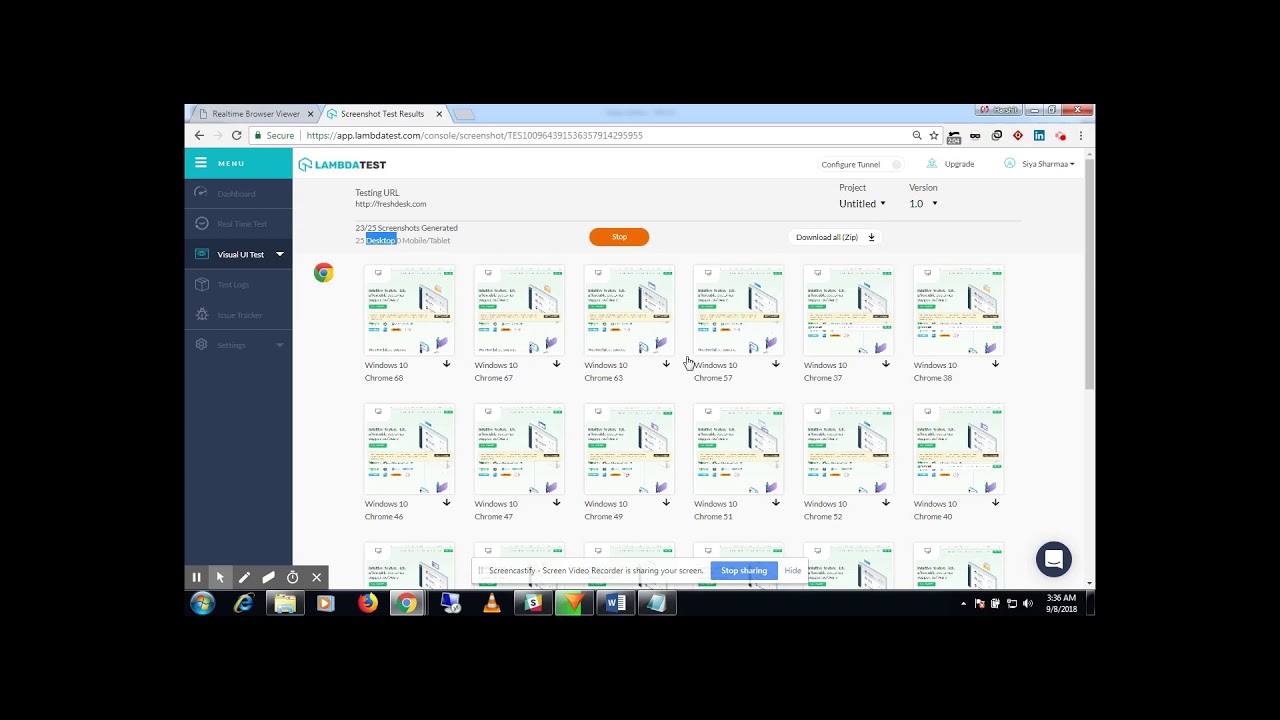Viewport: 1280px width, 720px height.
Task: Download the Chrome 63 screenshot
Action: [666, 364]
